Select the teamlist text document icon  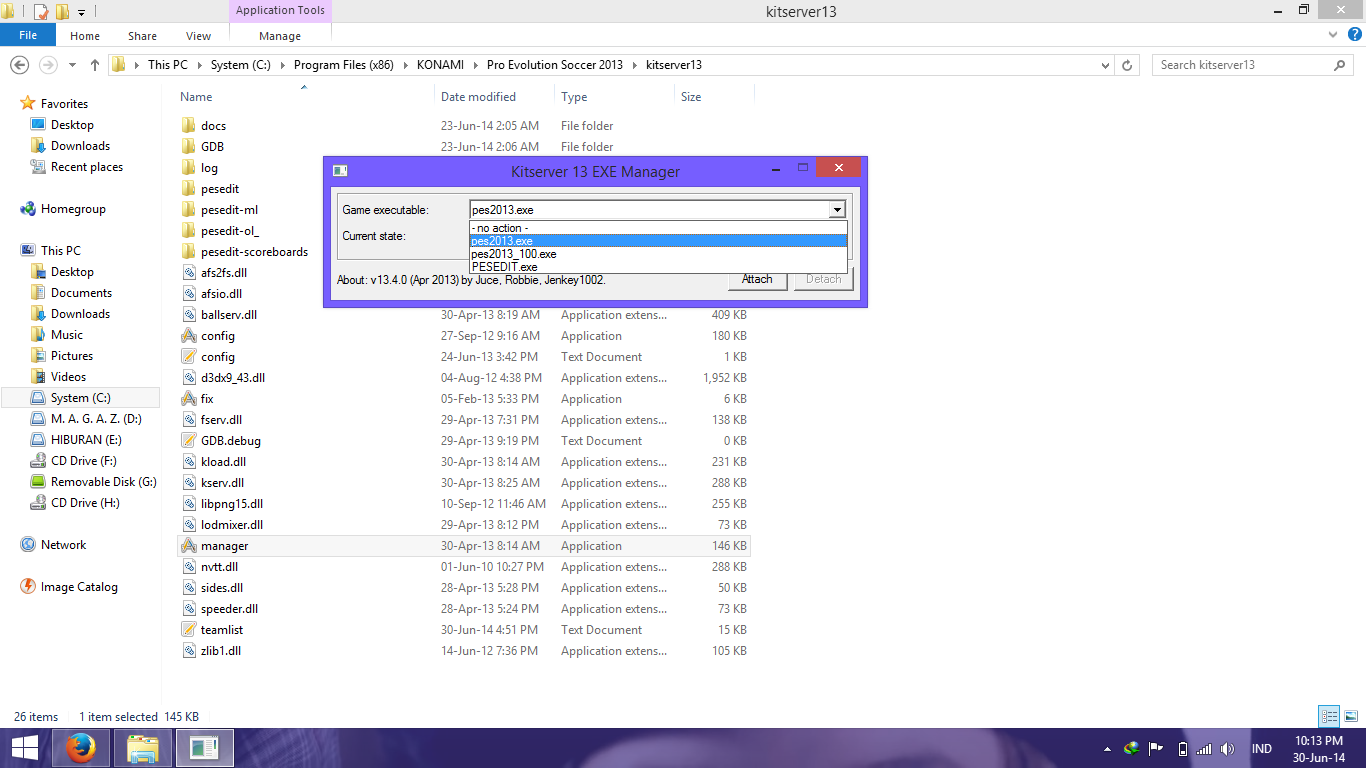point(189,630)
